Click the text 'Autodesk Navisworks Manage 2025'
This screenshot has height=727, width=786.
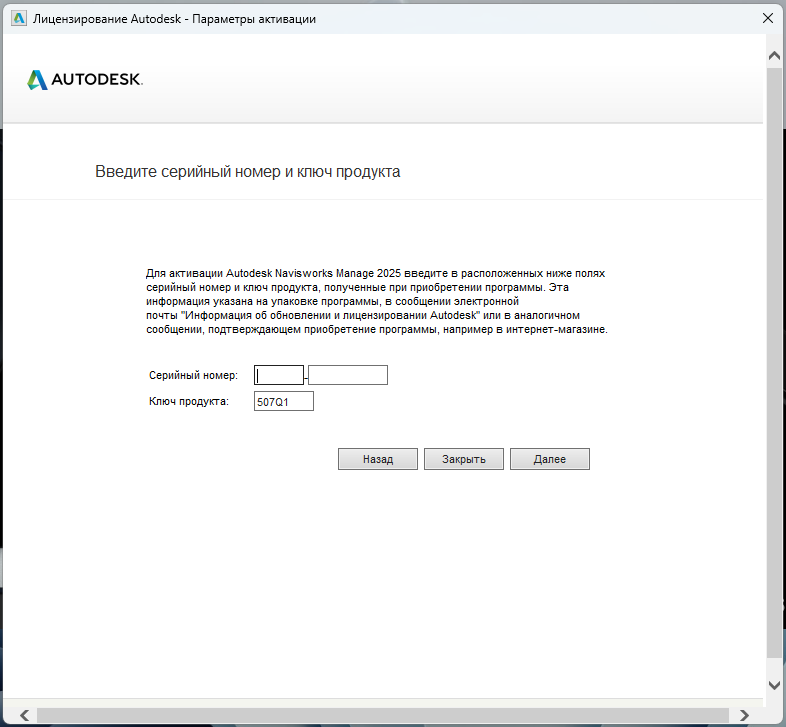pyautogui.click(x=313, y=273)
